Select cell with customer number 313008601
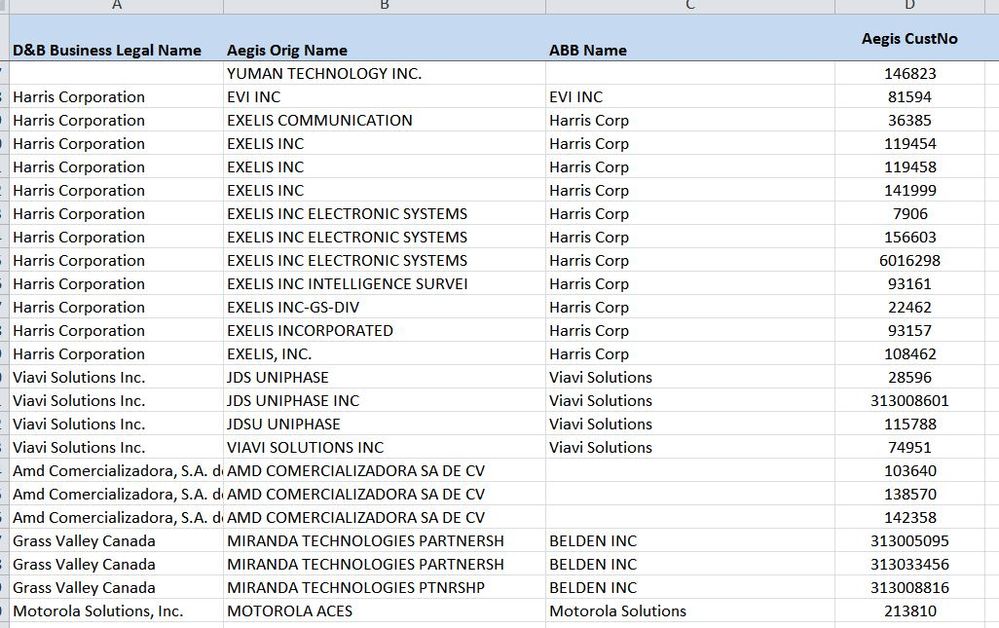The height and width of the screenshot is (628, 999). pyautogui.click(x=909, y=401)
